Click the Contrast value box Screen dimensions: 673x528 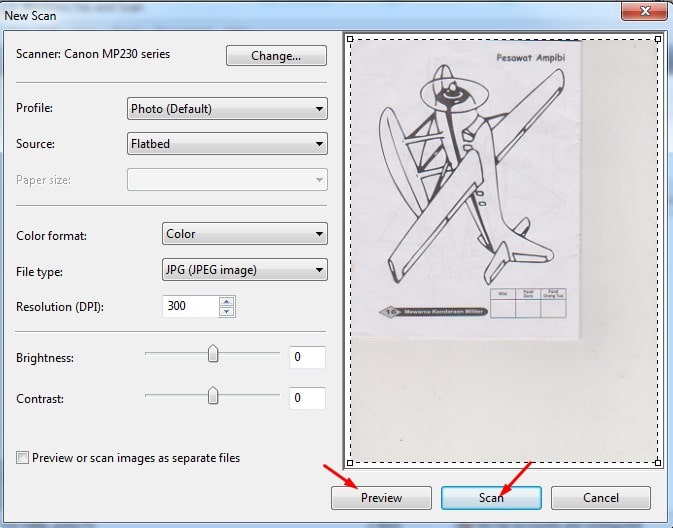pyautogui.click(x=307, y=398)
